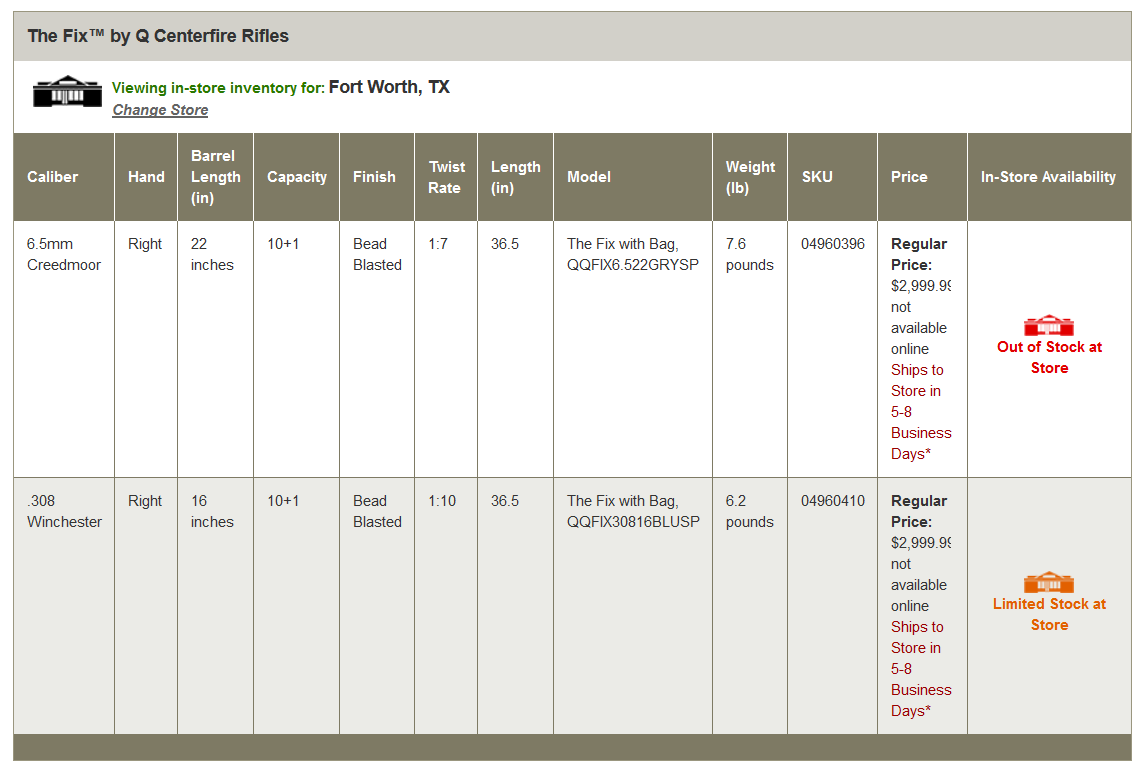The height and width of the screenshot is (775, 1147).
Task: Click the Twist Rate column header
Action: click(446, 177)
